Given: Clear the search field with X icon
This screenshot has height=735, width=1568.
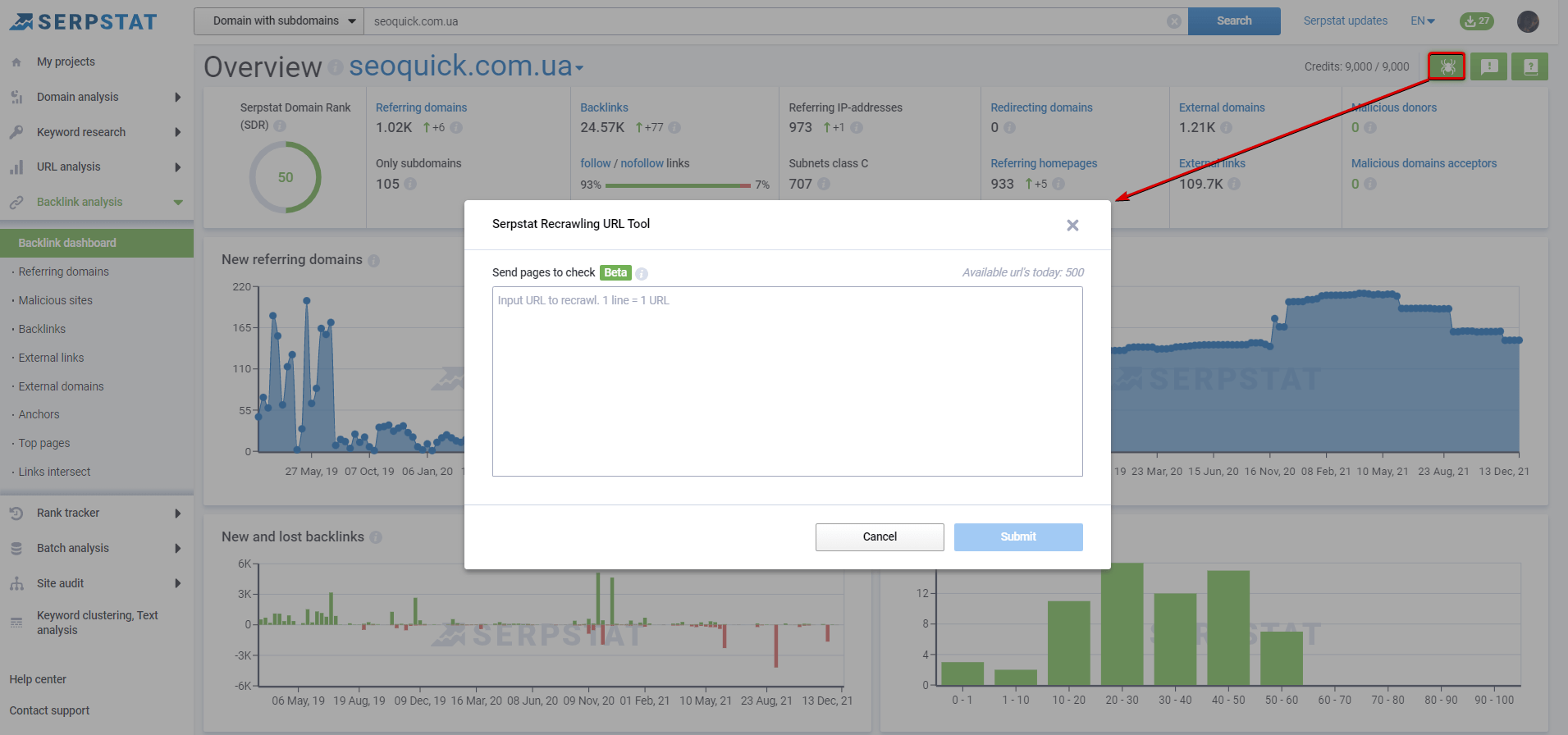Looking at the screenshot, I should (1174, 21).
